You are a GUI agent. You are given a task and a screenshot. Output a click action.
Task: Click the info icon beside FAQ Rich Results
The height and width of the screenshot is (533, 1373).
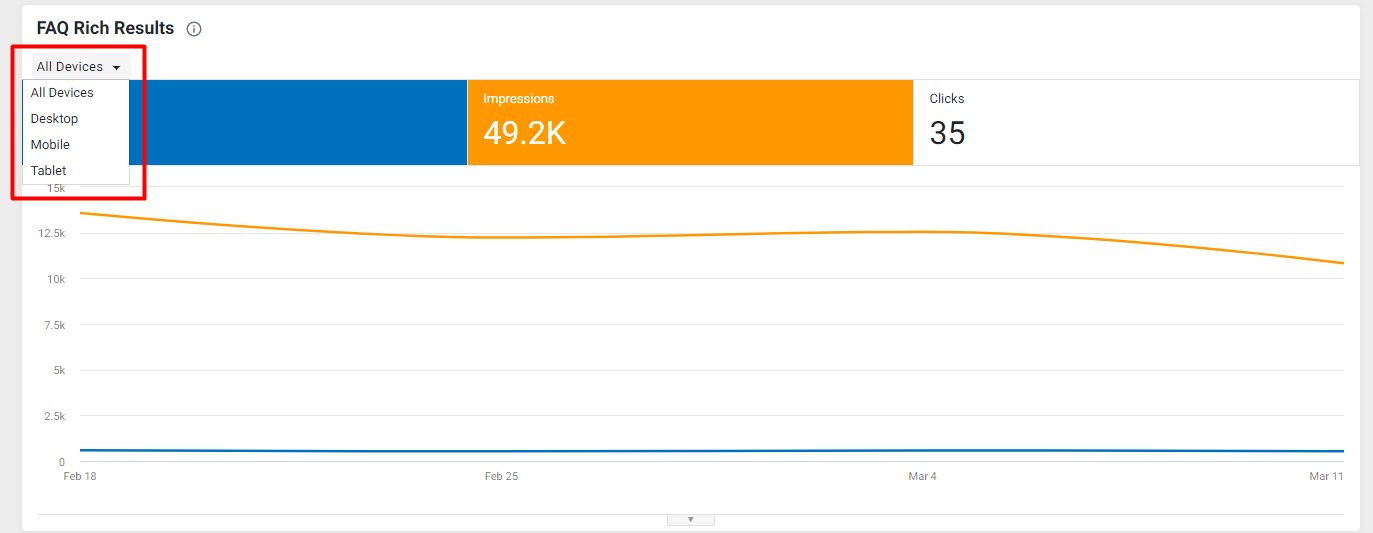click(194, 29)
